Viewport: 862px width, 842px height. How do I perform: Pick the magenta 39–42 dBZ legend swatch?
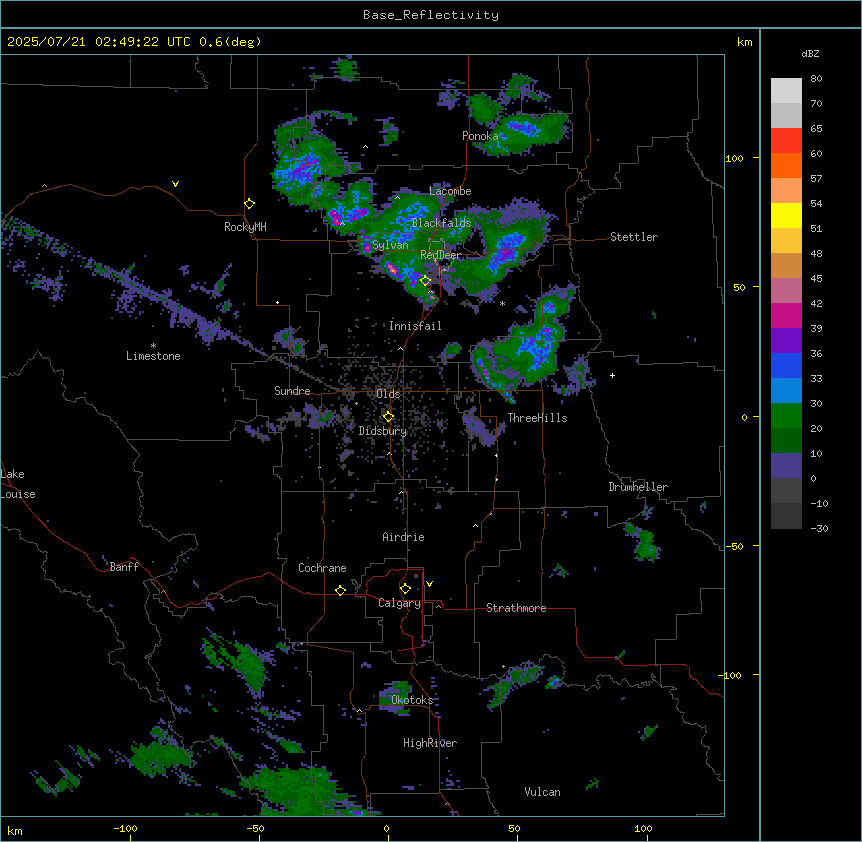click(786, 315)
